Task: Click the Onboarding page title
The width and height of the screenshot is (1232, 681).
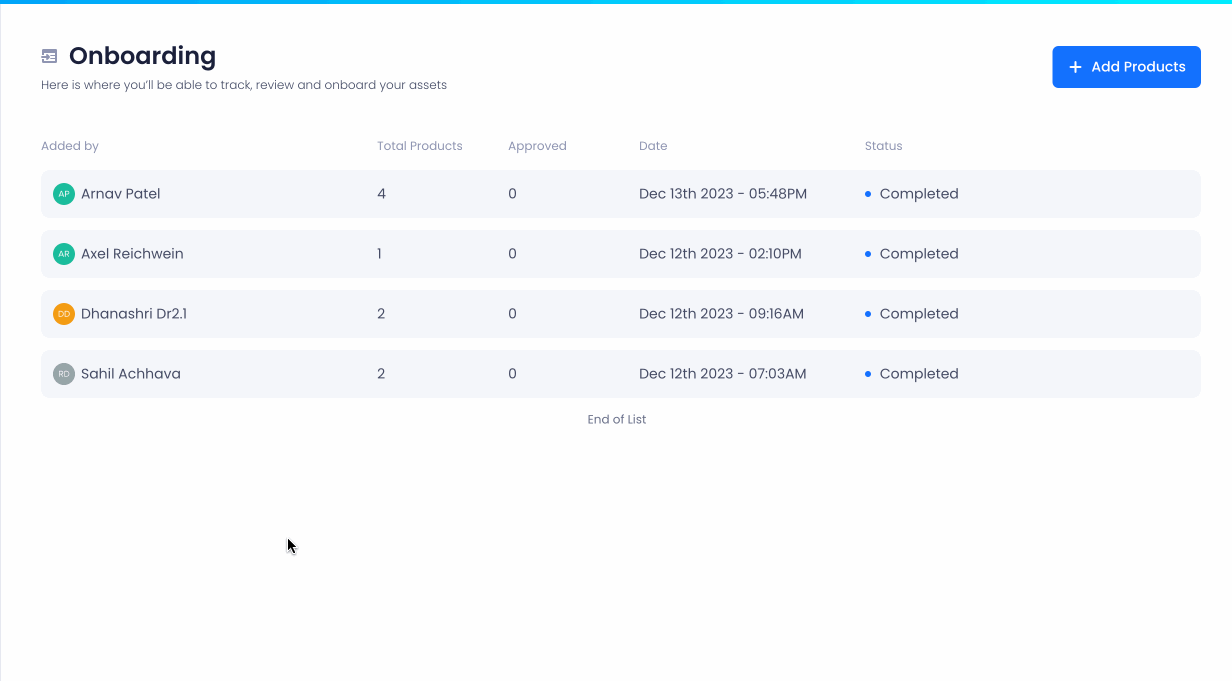Action: [142, 56]
